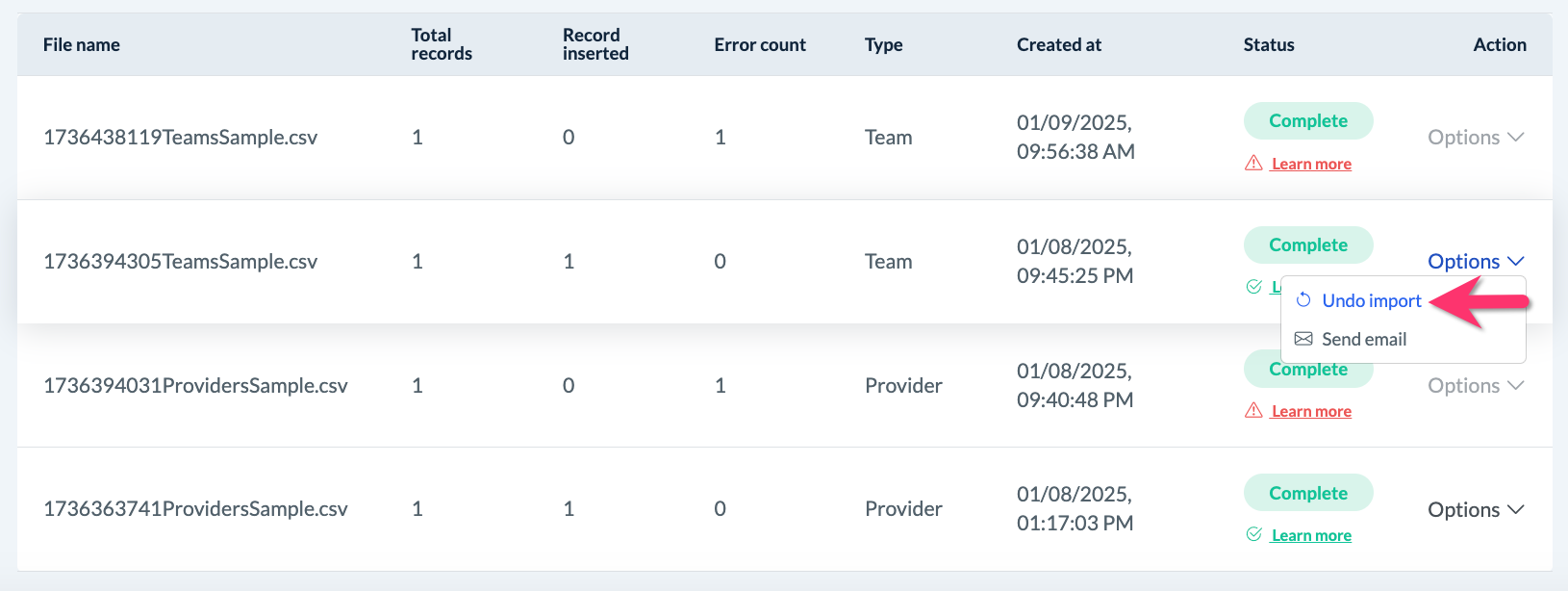
Task: Click the Send email envelope icon
Action: pyautogui.click(x=1303, y=339)
